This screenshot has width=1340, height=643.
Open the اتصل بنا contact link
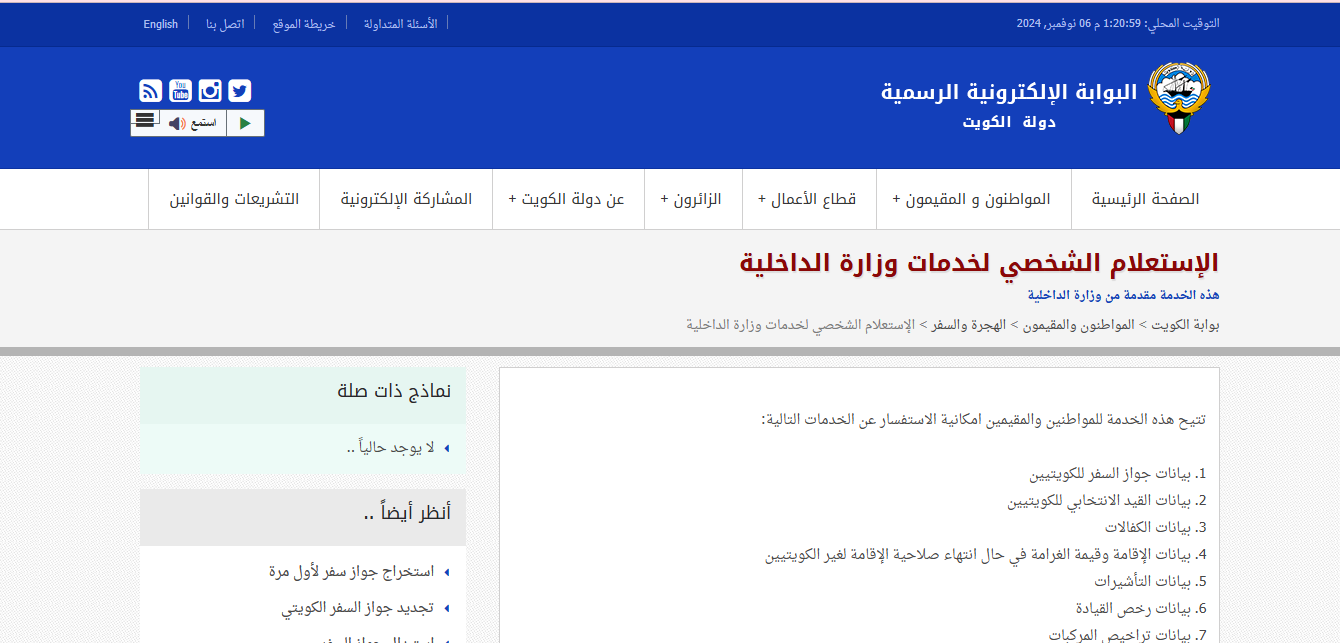point(225,24)
